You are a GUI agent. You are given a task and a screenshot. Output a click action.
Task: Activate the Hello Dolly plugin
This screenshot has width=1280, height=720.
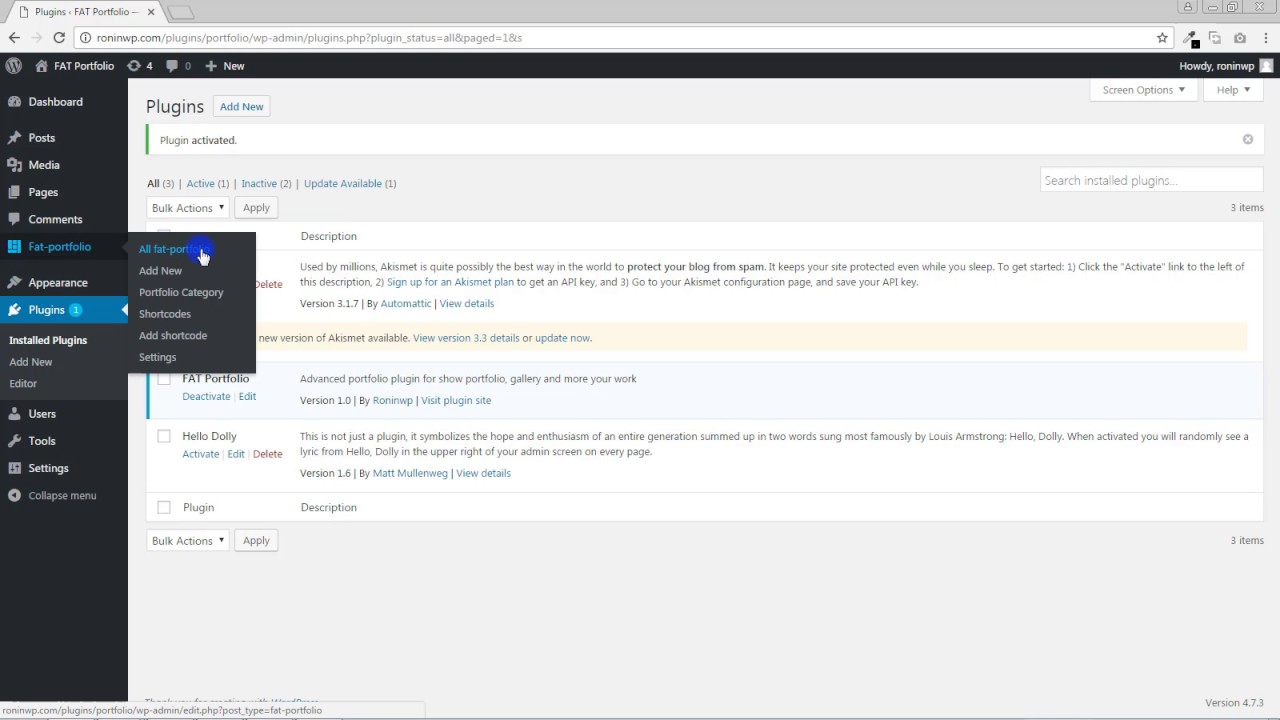[x=200, y=454]
